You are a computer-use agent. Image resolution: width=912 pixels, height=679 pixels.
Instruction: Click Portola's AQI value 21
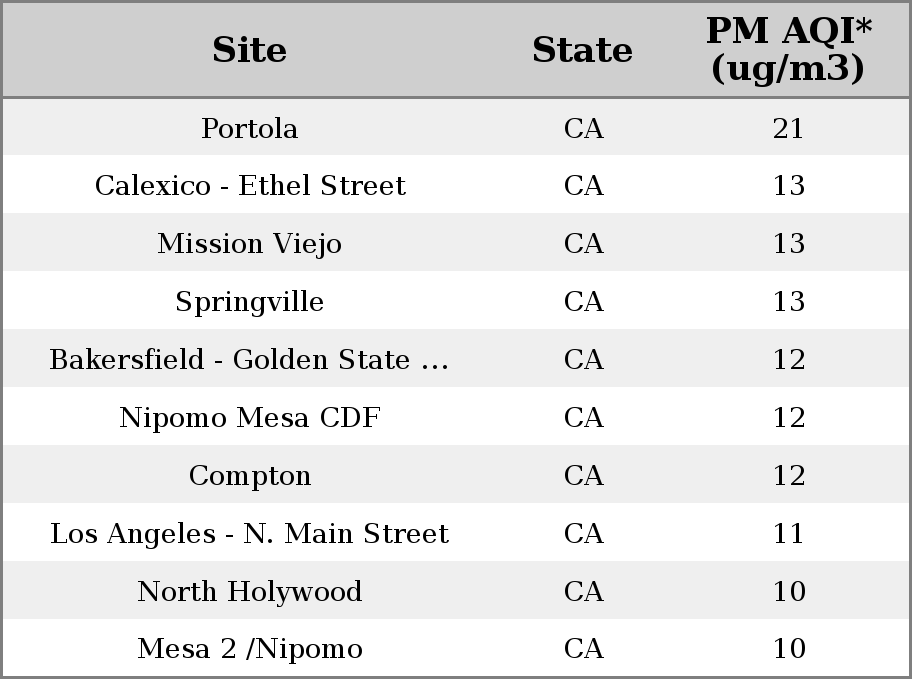tap(789, 128)
